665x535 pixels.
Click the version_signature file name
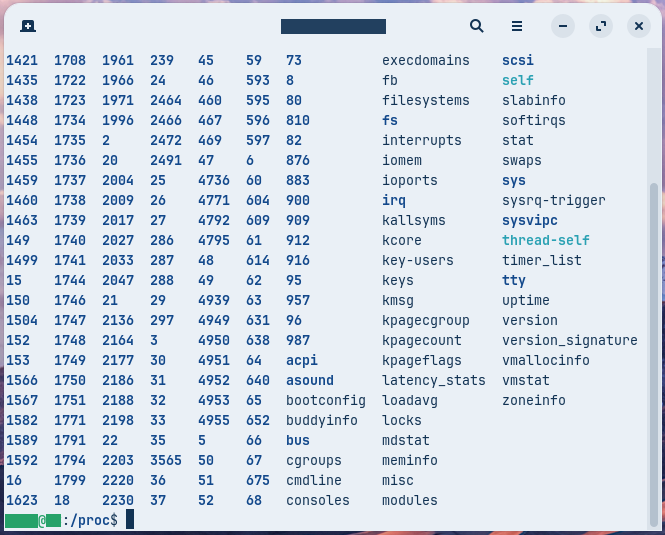click(x=570, y=340)
